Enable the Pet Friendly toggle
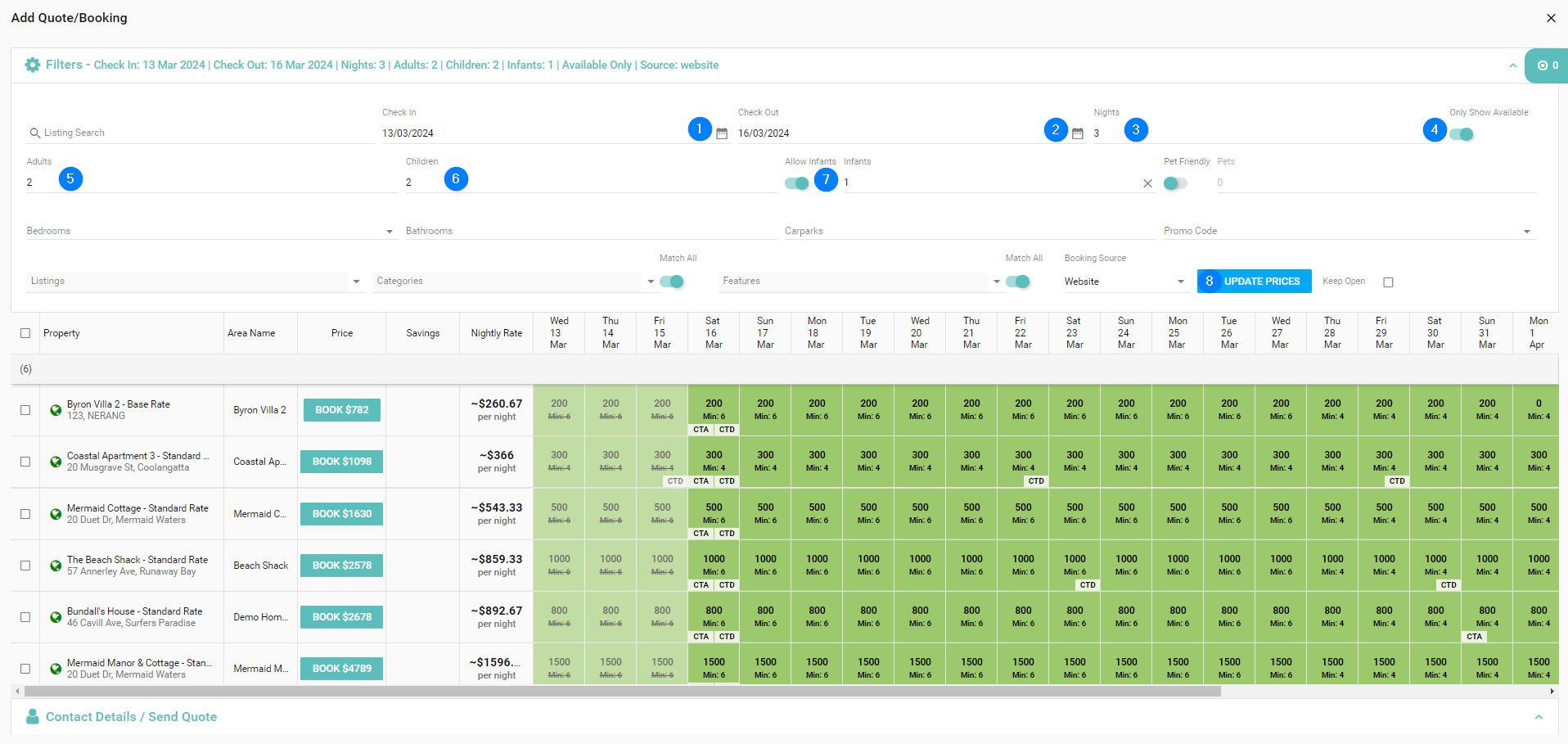 pyautogui.click(x=1175, y=183)
